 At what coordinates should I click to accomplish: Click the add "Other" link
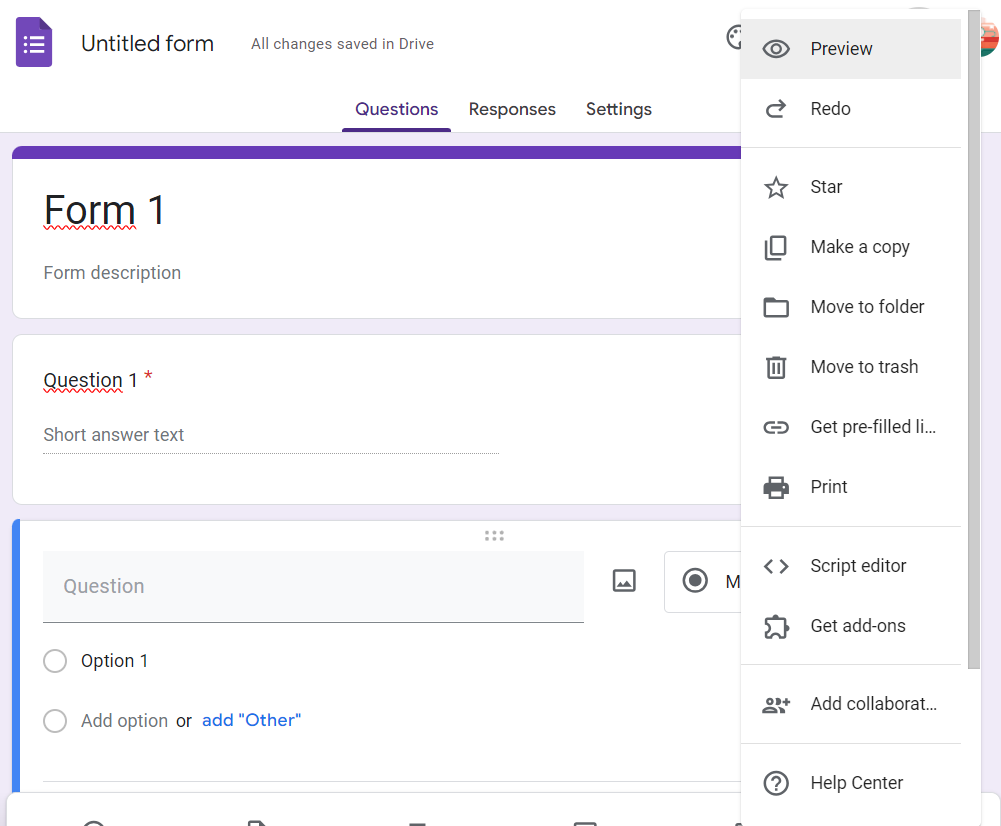pyautogui.click(x=251, y=720)
